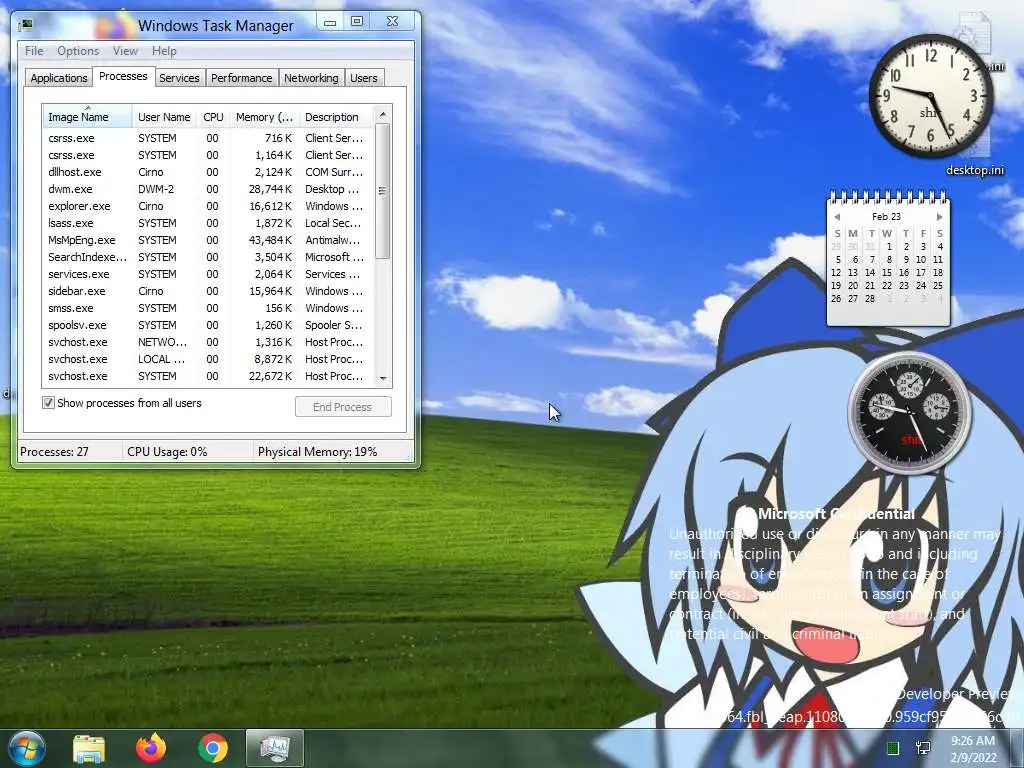
Task: Click the Task Manager title bar icon
Action: (x=26, y=25)
